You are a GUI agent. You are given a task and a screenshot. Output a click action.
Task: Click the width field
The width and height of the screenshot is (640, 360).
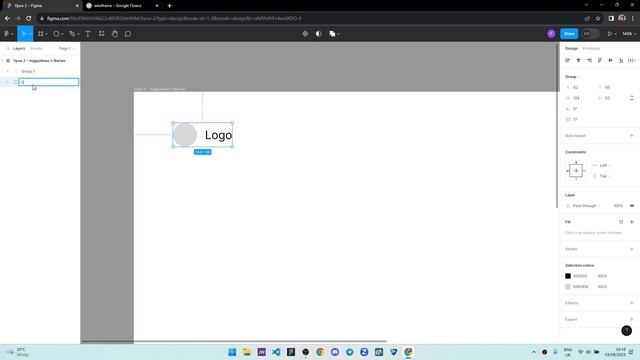[x=578, y=98]
